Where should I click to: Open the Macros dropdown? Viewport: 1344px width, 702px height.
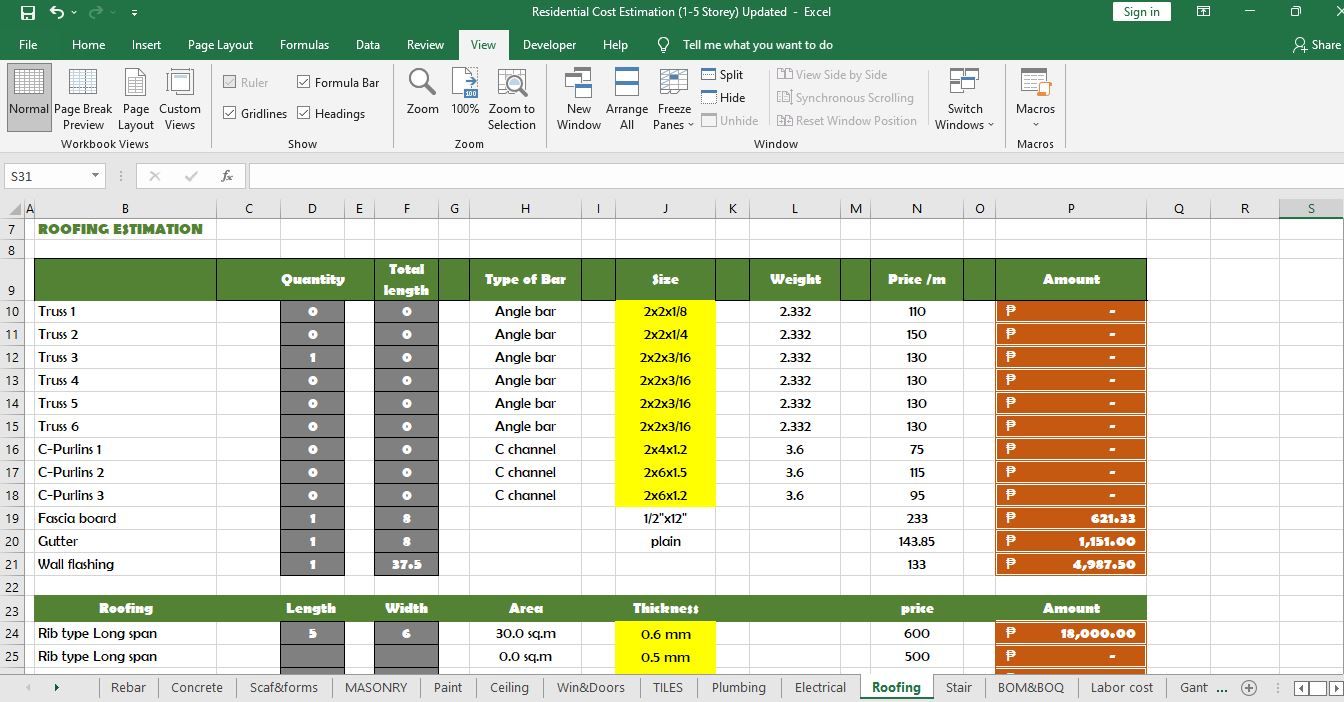pos(1035,98)
